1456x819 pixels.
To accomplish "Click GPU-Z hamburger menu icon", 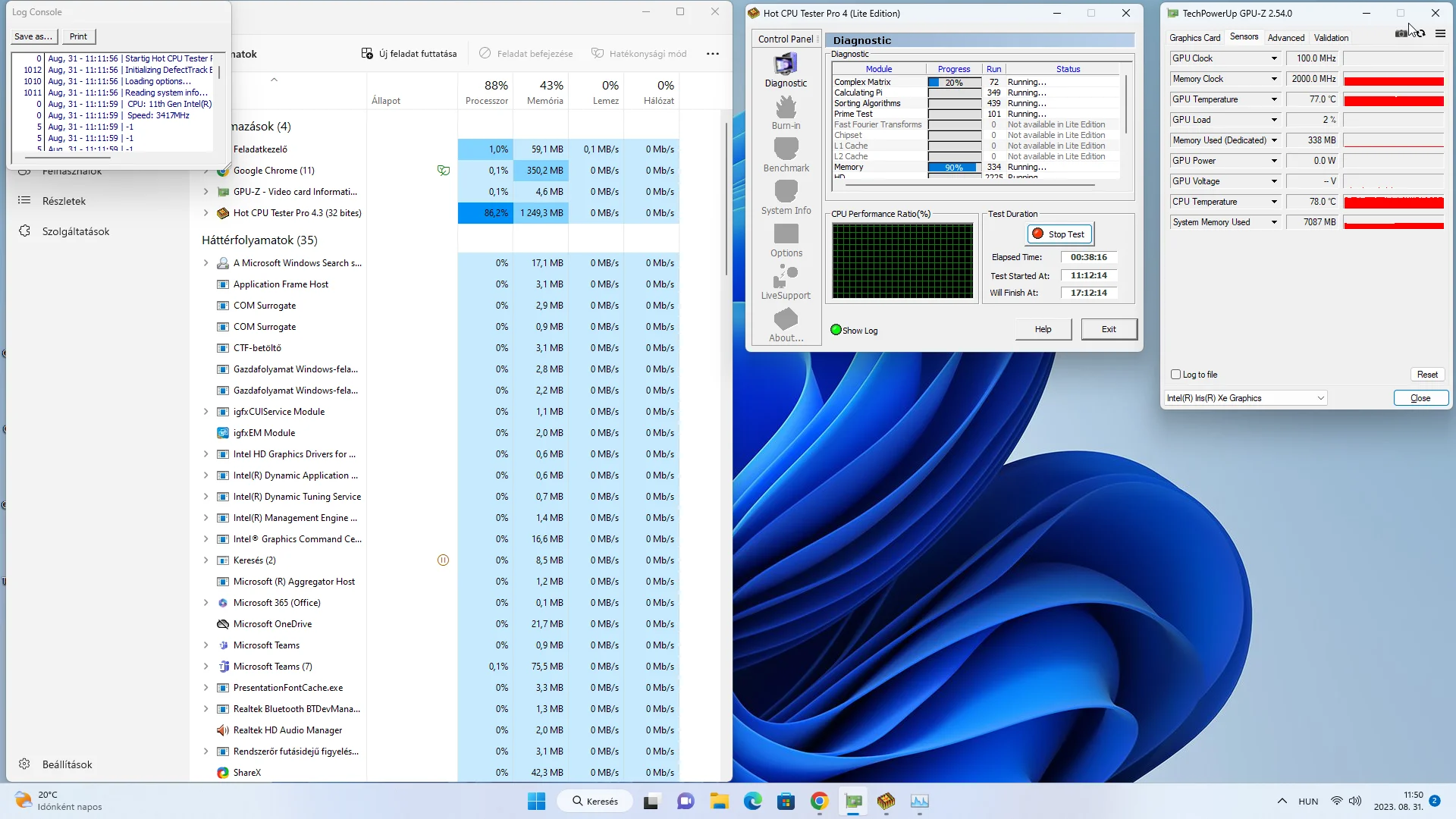I will click(1440, 33).
